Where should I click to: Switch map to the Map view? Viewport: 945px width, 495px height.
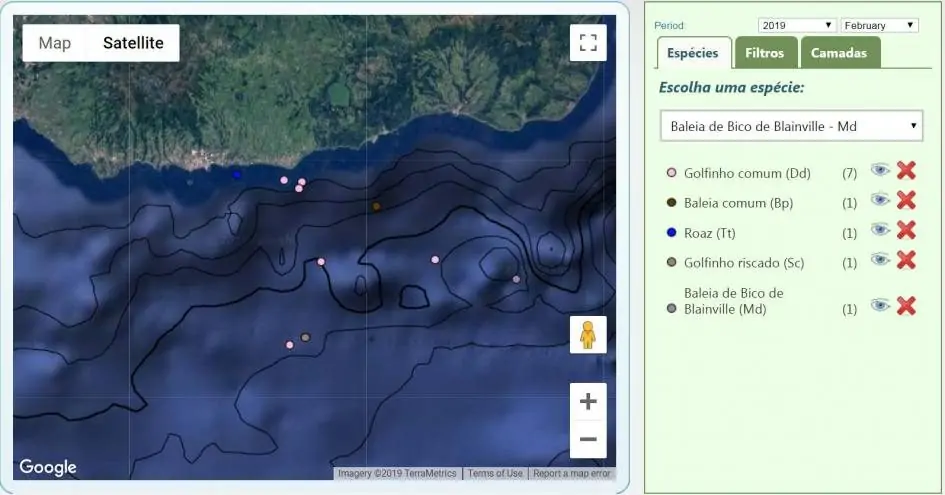[x=55, y=43]
